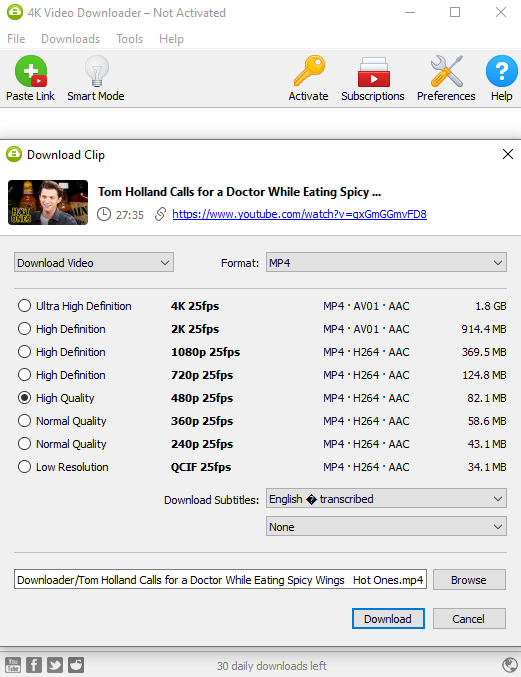Click the blue Help question mark icon
Image resolution: width=521 pixels, height=677 pixels.
[502, 71]
